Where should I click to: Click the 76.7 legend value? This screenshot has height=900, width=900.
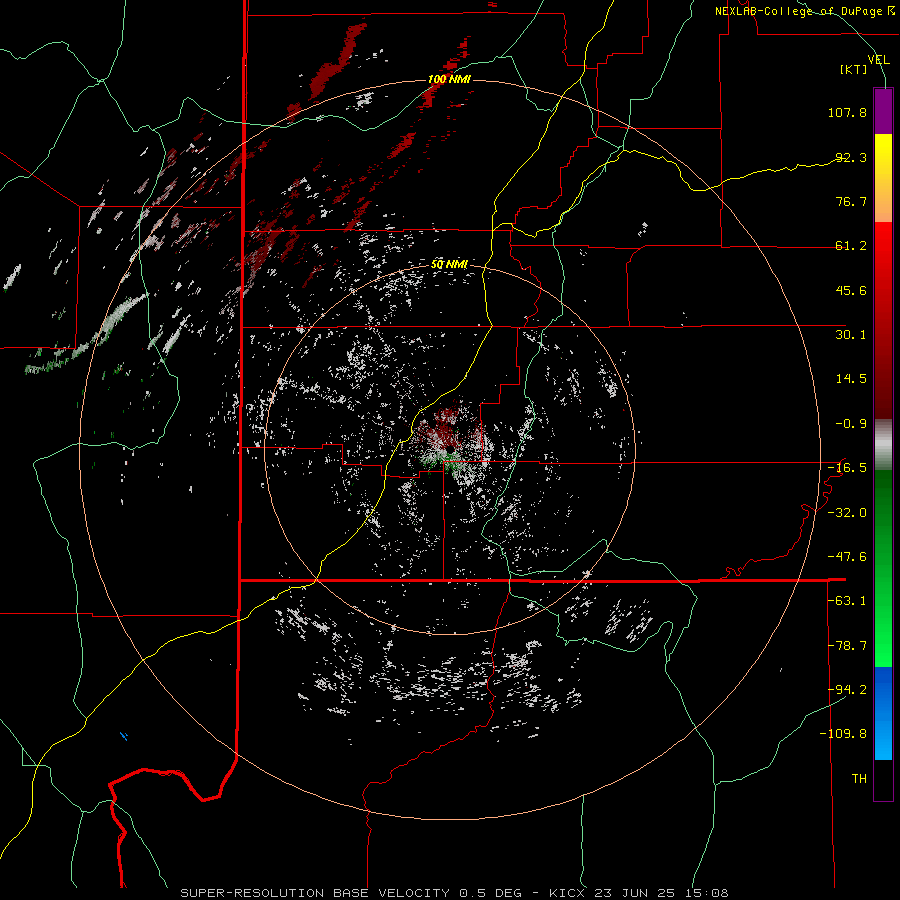[851, 201]
